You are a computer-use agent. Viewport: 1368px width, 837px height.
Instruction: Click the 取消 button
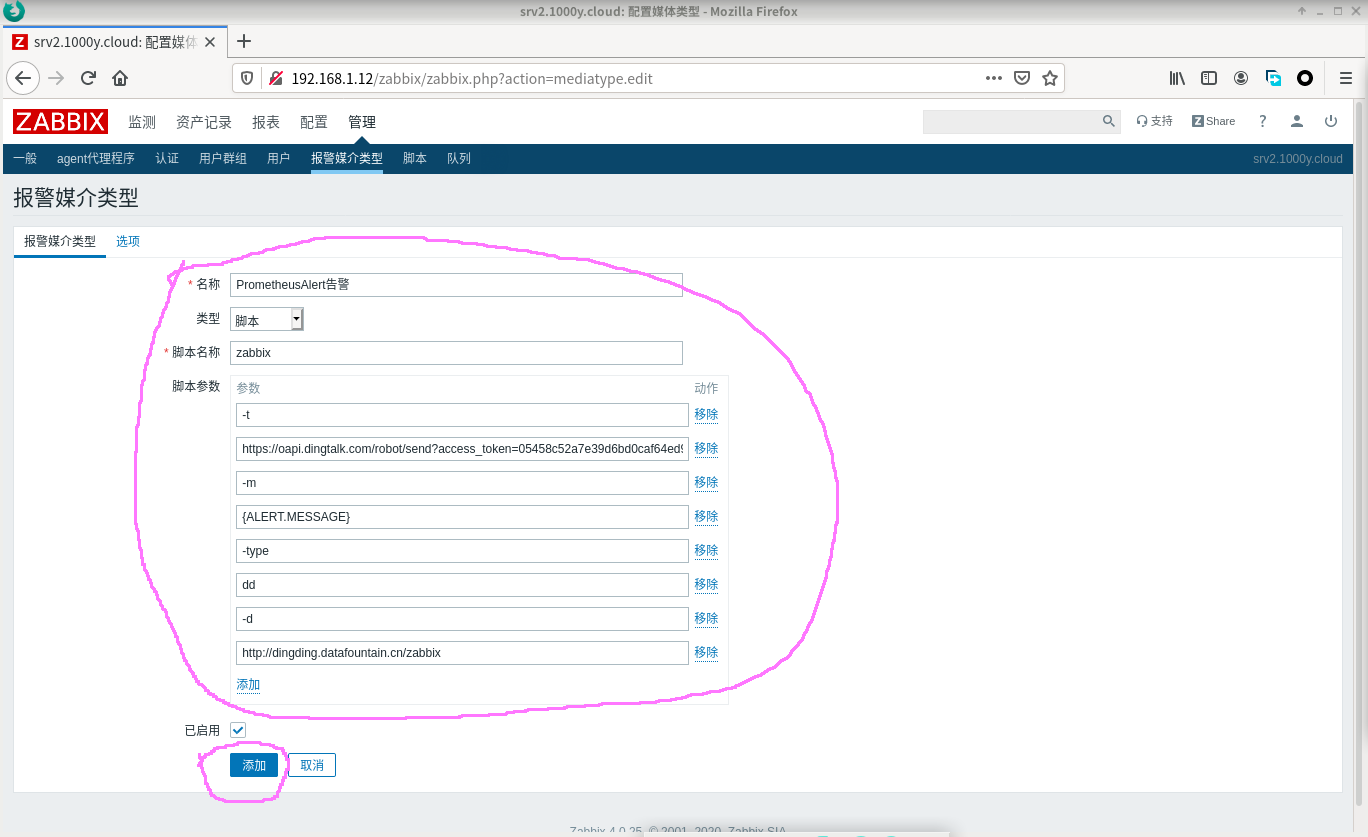point(312,765)
